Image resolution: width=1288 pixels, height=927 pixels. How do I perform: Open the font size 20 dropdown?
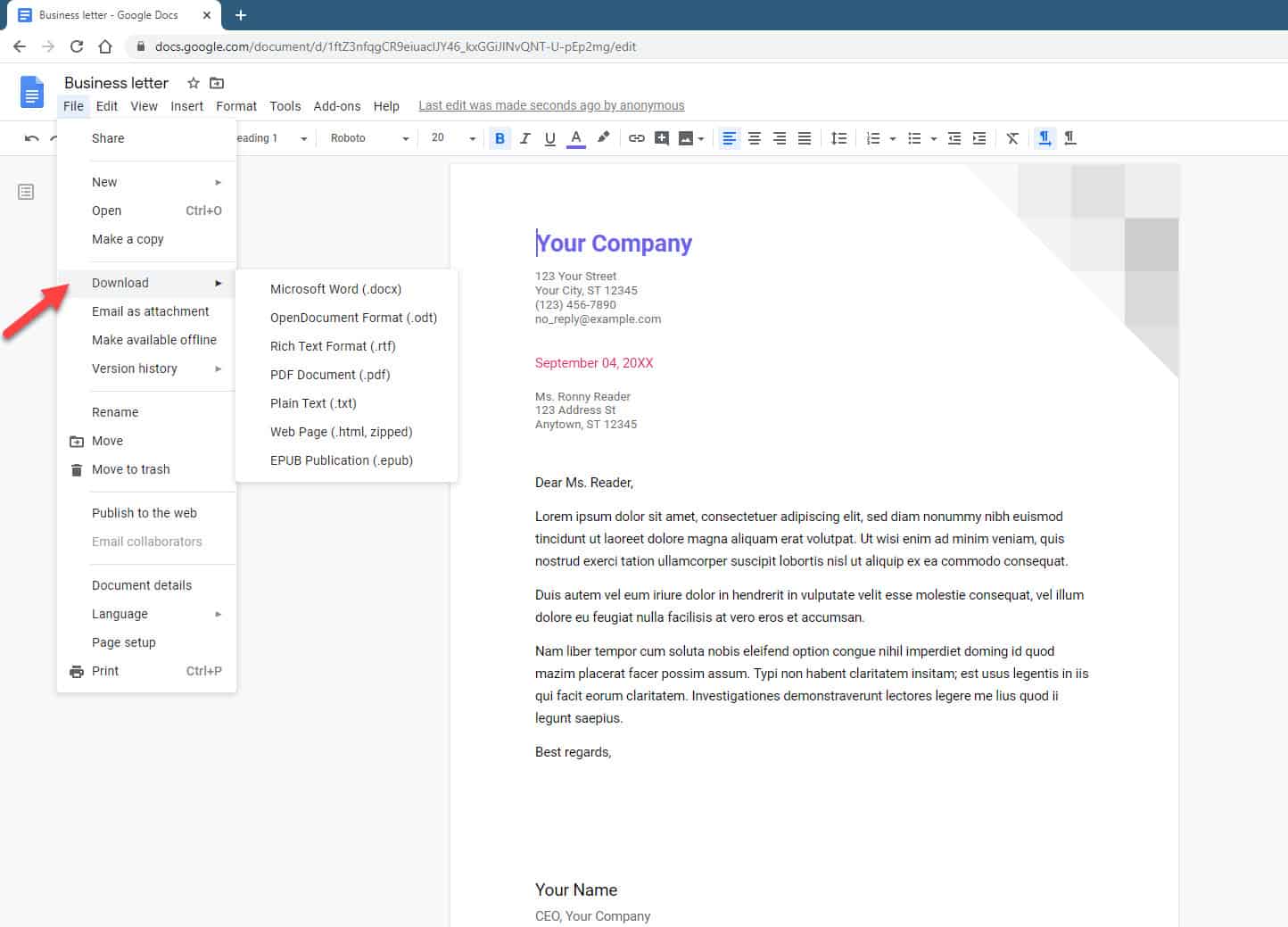tap(453, 138)
